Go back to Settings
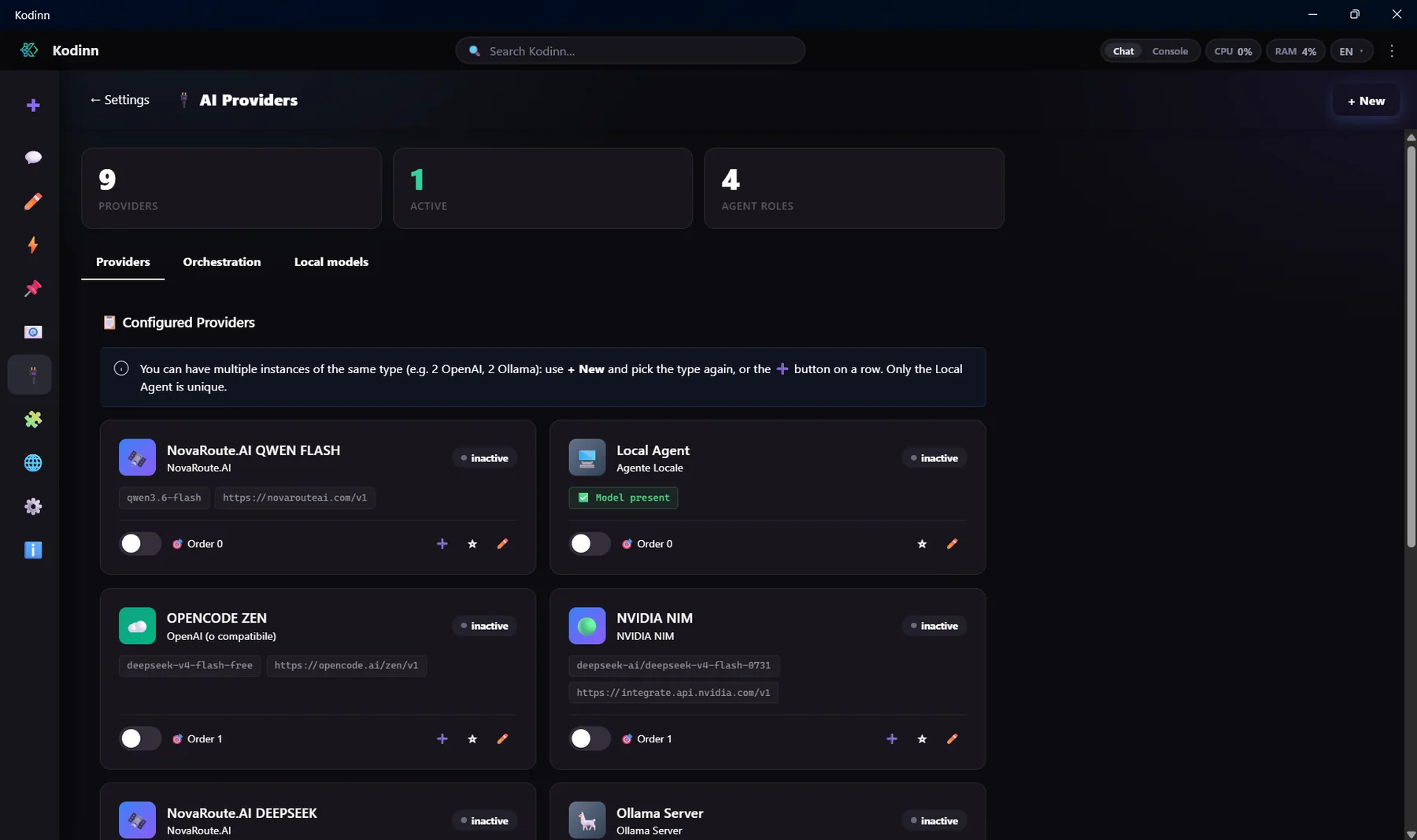The image size is (1417, 840). [119, 100]
